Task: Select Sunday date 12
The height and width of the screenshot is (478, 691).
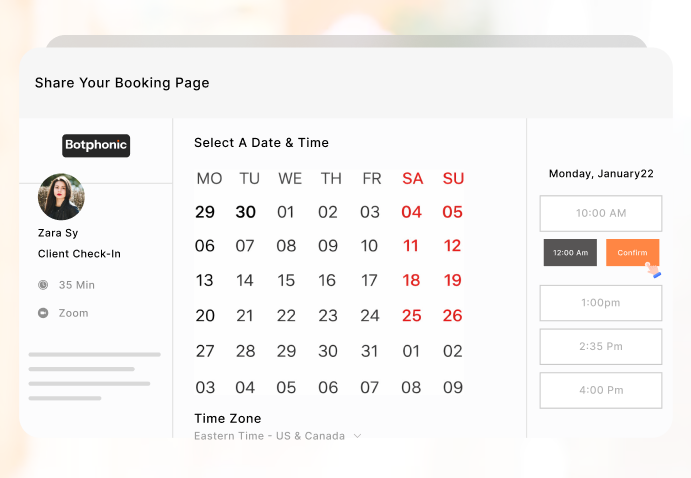Action: pyautogui.click(x=453, y=246)
